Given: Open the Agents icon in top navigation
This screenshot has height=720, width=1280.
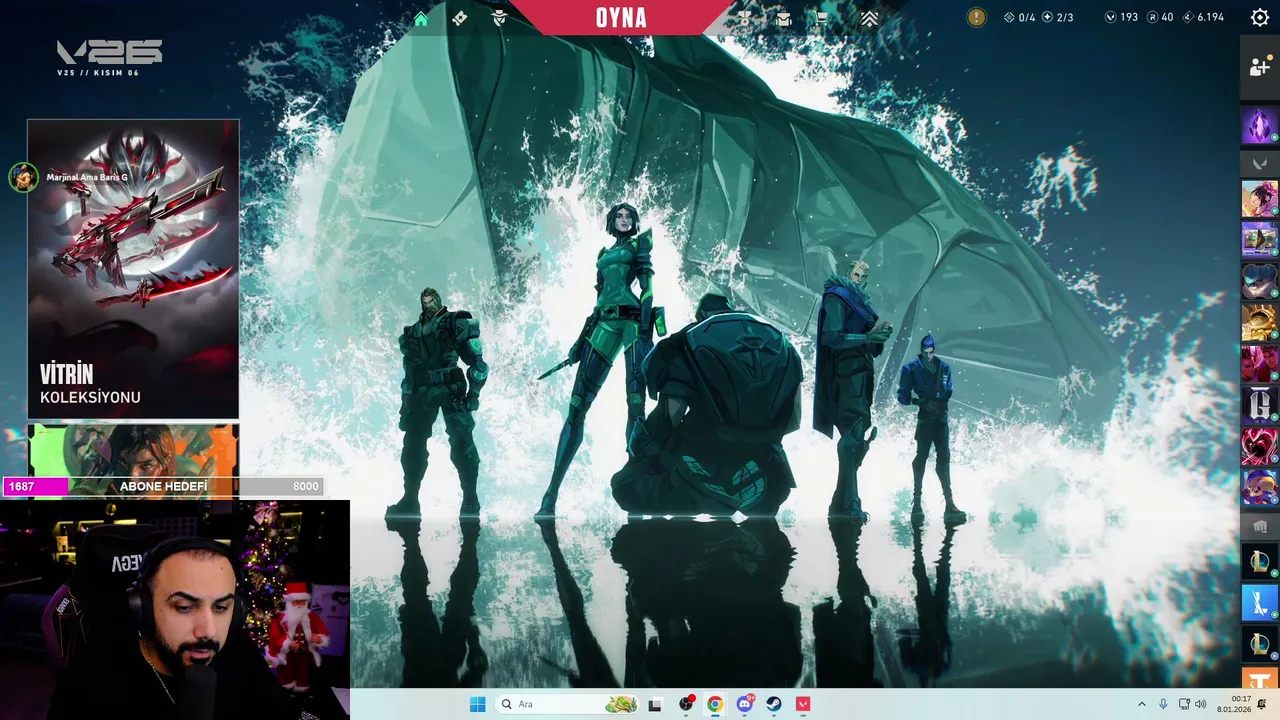Looking at the screenshot, I should point(499,18).
